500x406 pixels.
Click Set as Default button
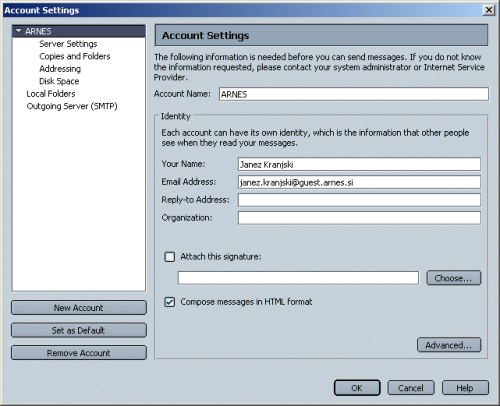point(79,330)
